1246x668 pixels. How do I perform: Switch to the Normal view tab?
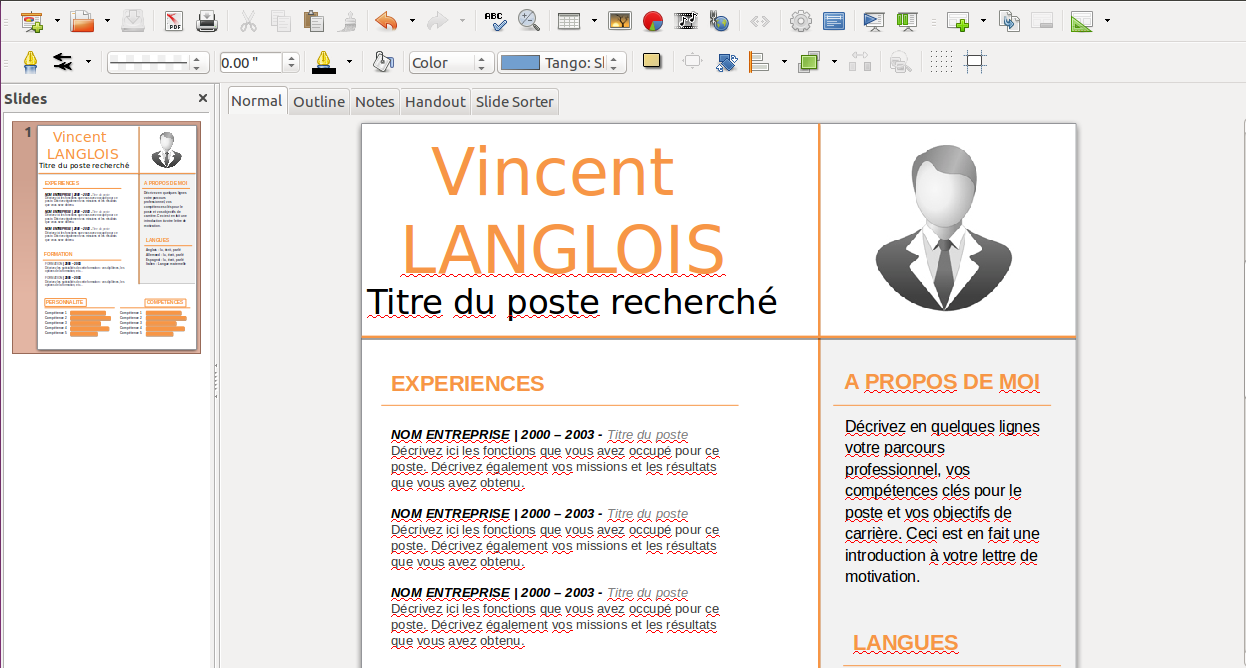(x=257, y=100)
